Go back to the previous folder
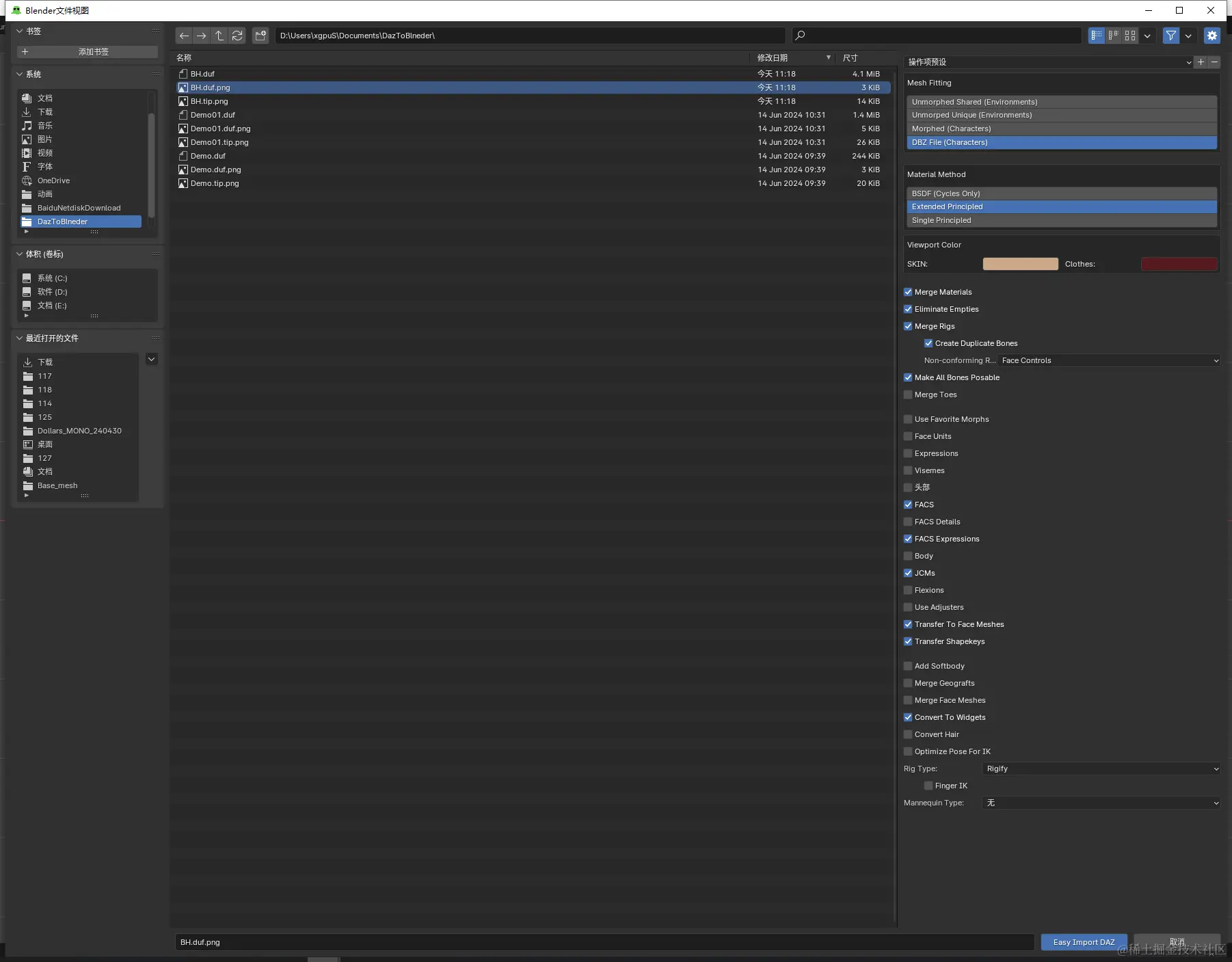 tap(184, 36)
